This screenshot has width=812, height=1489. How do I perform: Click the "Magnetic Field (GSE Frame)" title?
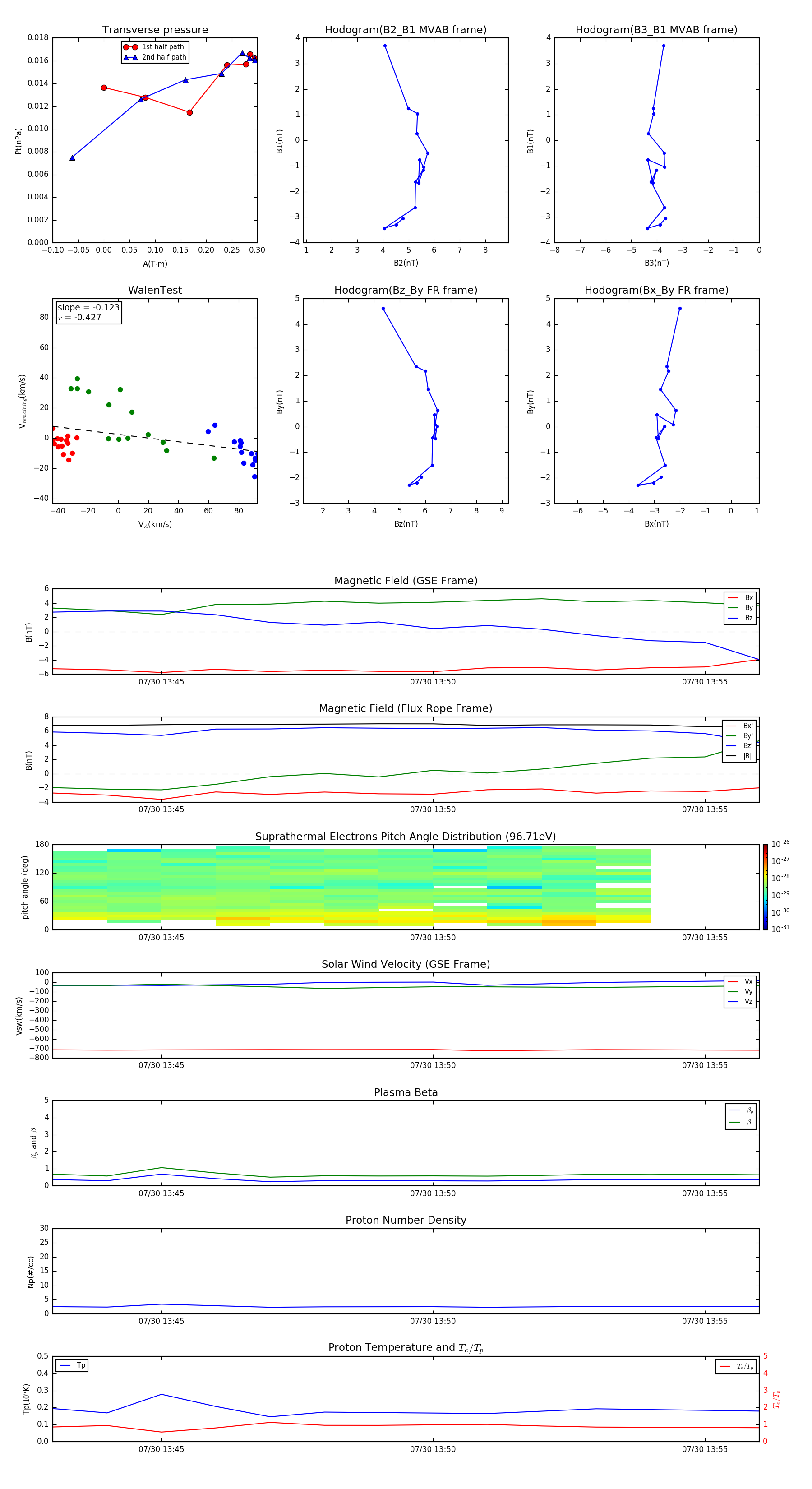pyautogui.click(x=406, y=581)
